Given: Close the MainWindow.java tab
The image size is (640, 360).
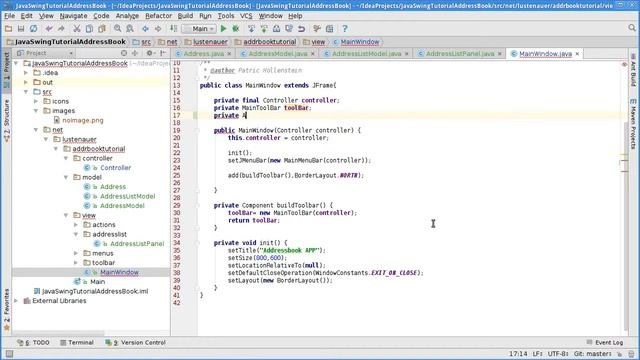Looking at the screenshot, I should point(577,54).
